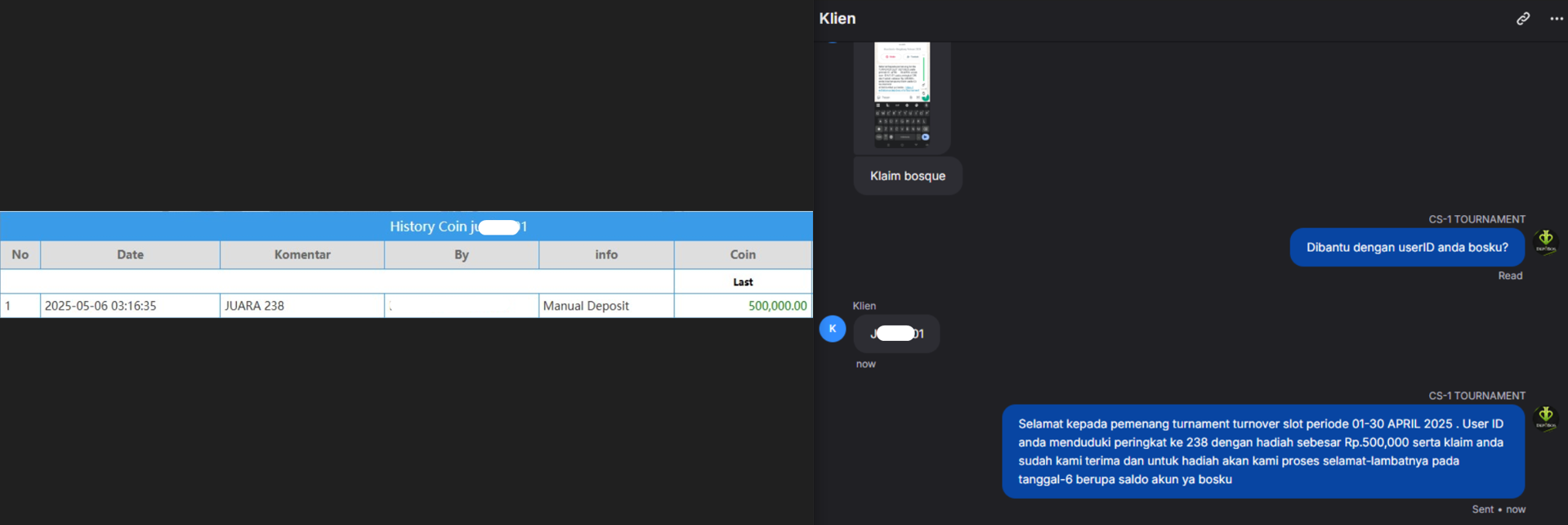
Task: Click the first 'CS-1 TOURNAMENT' sender label
Action: [1476, 219]
